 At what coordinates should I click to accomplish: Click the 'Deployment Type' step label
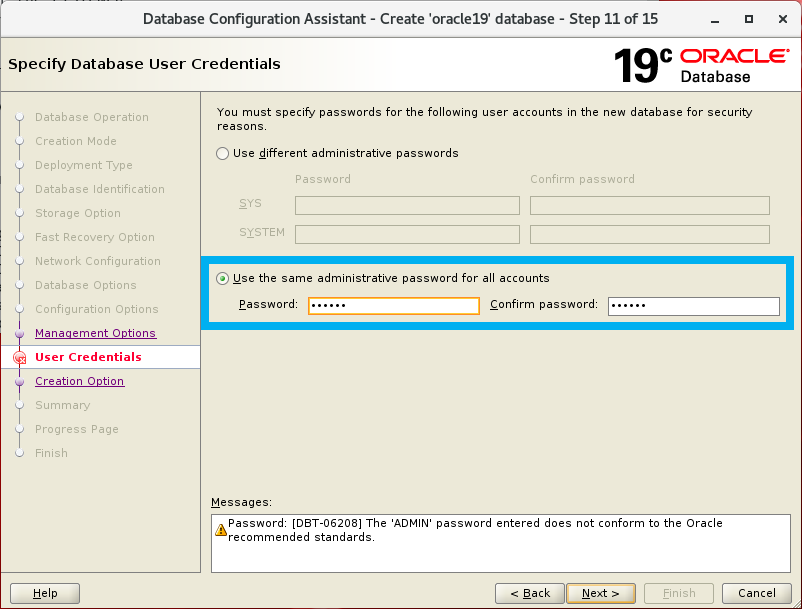click(84, 165)
